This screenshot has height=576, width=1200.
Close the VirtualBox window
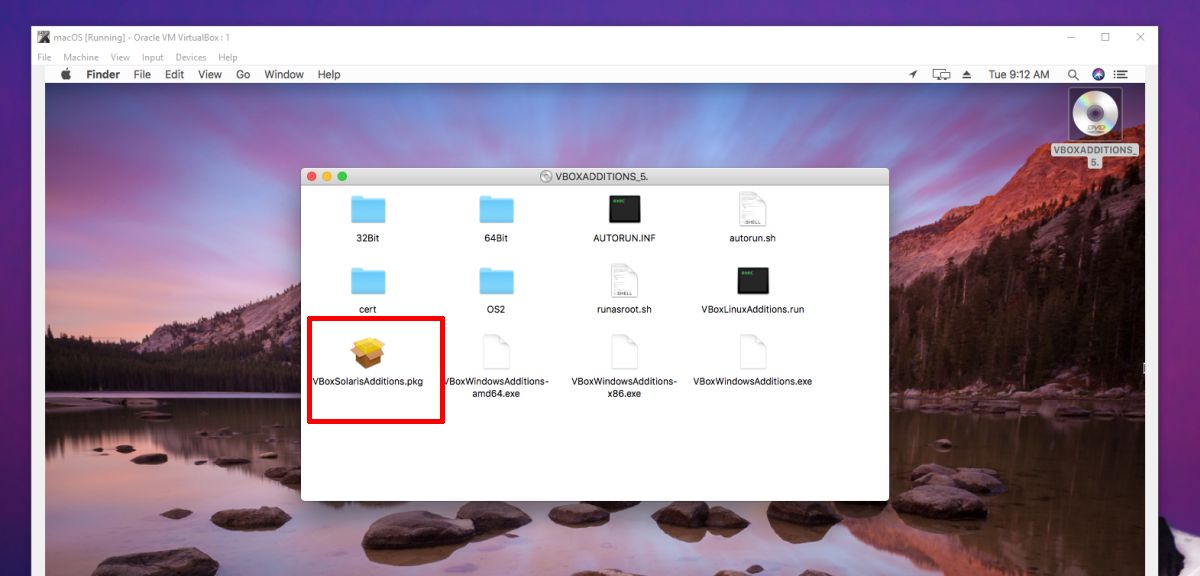tap(1140, 37)
